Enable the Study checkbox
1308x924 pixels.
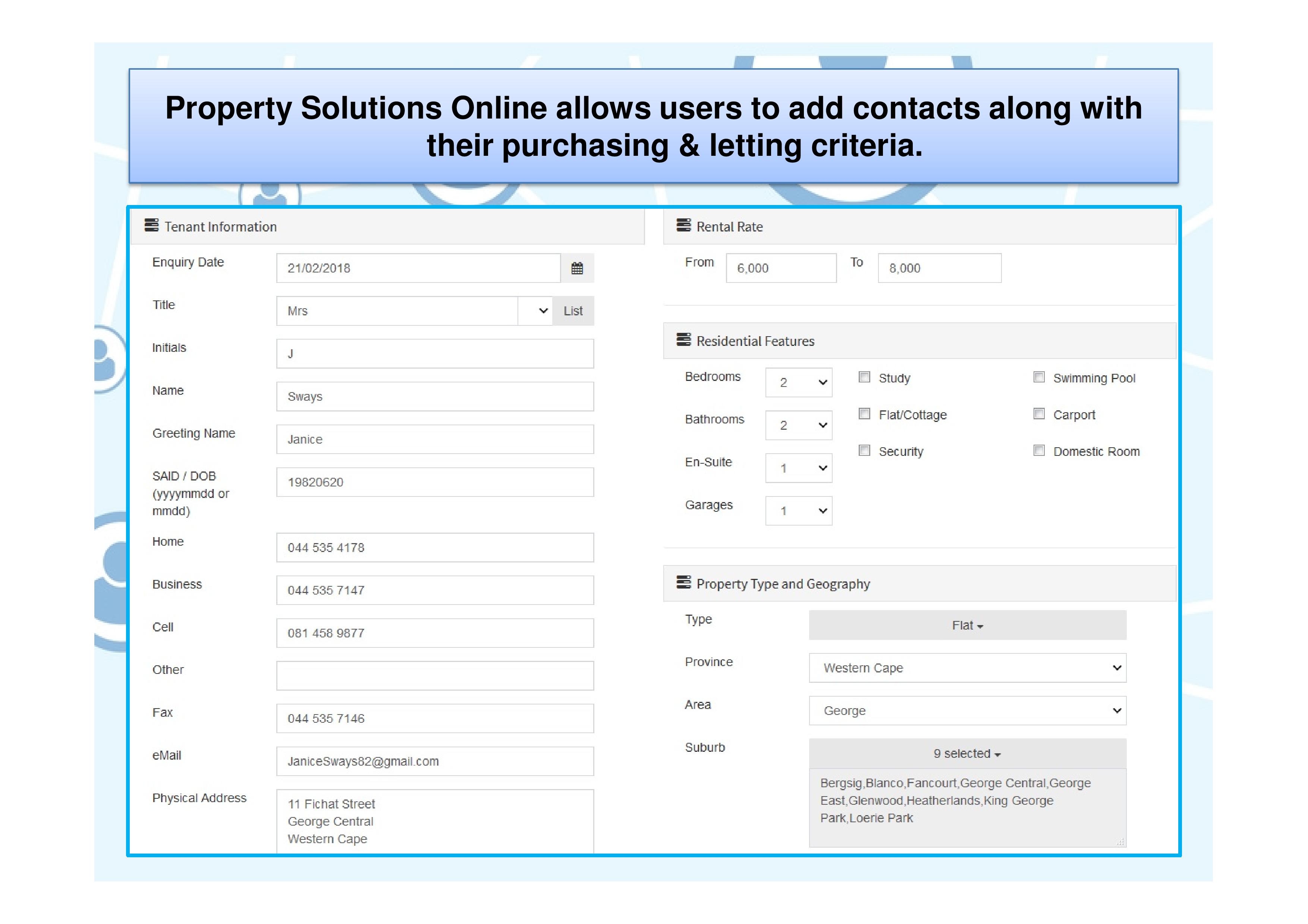click(x=864, y=377)
